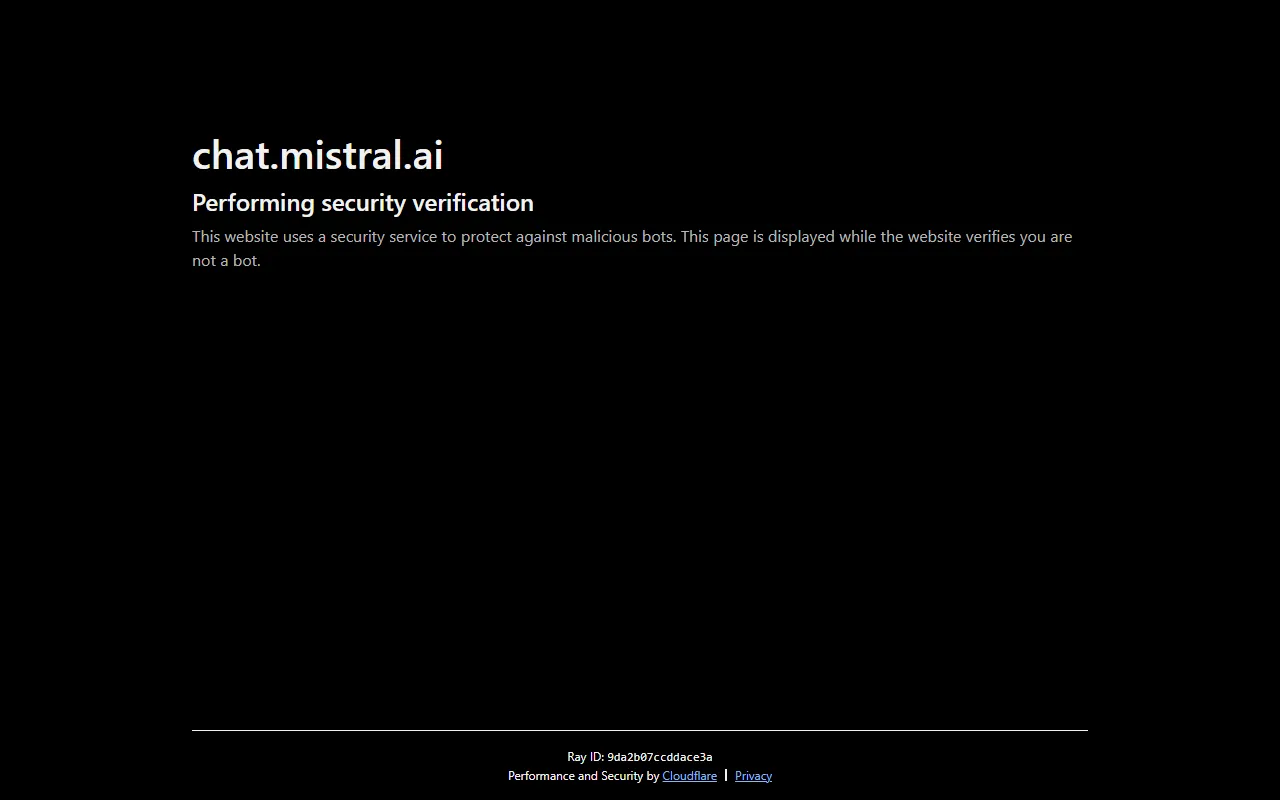Open the Privacy link in footer
The height and width of the screenshot is (800, 1280).
click(x=753, y=776)
